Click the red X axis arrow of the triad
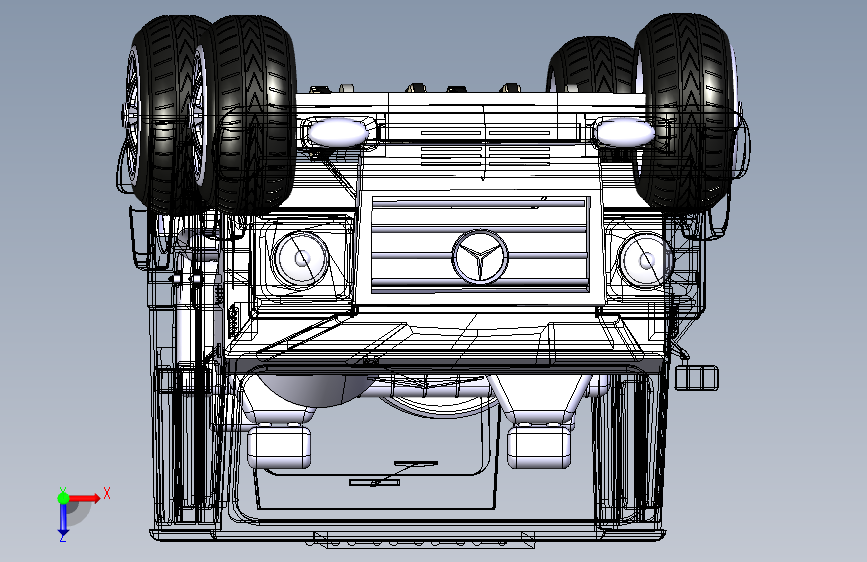This screenshot has height=562, width=867. [x=86, y=498]
